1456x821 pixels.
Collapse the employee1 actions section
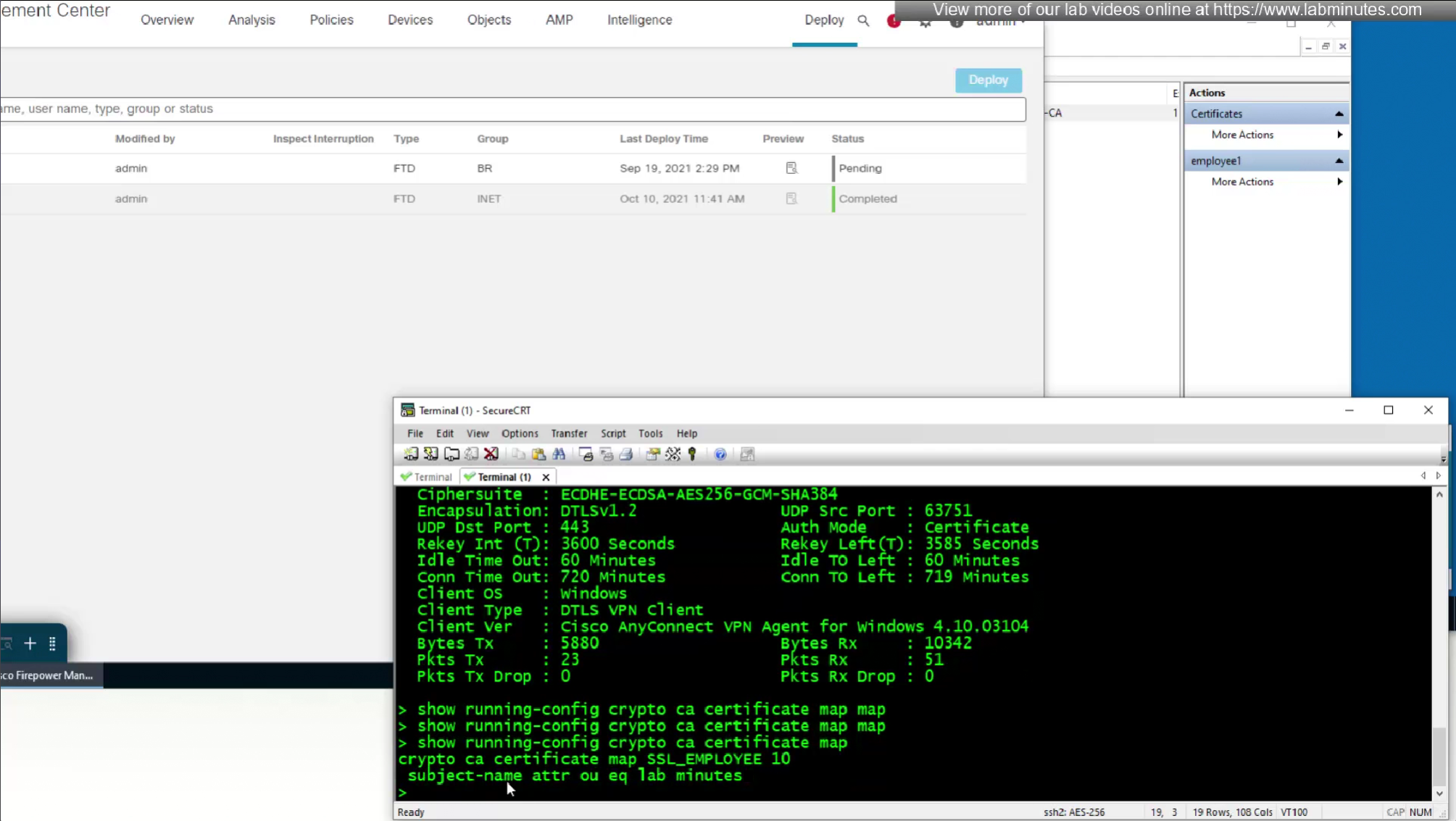click(x=1339, y=161)
